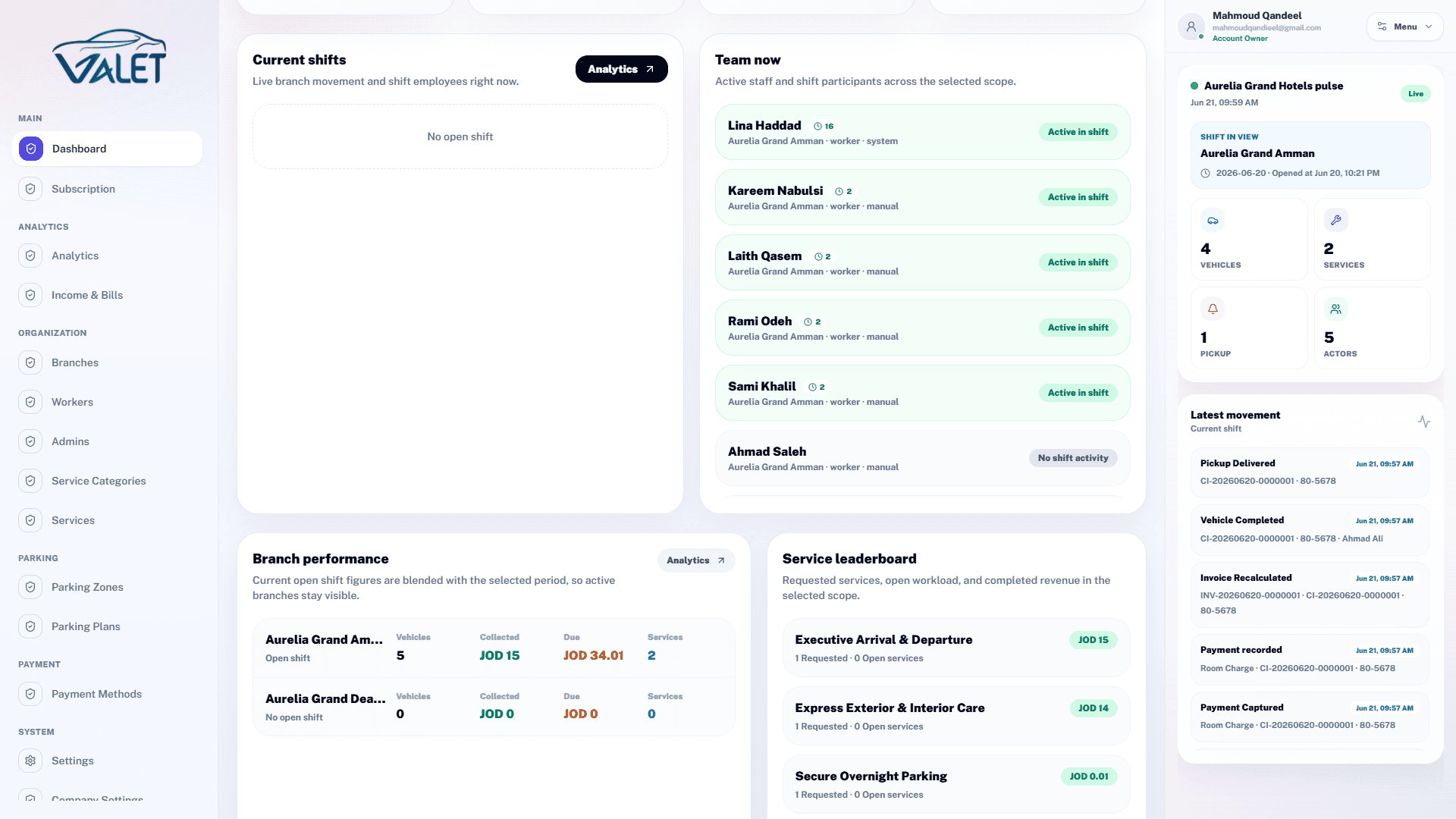The height and width of the screenshot is (819, 1456).
Task: Open Dashboard in sidebar
Action: [108, 149]
